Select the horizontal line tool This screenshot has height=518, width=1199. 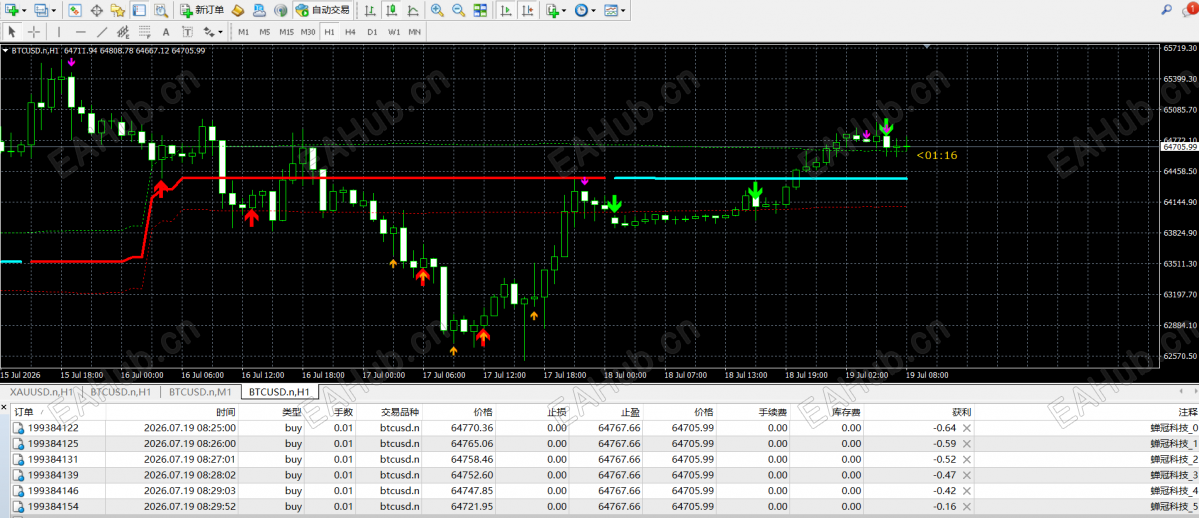pyautogui.click(x=80, y=32)
